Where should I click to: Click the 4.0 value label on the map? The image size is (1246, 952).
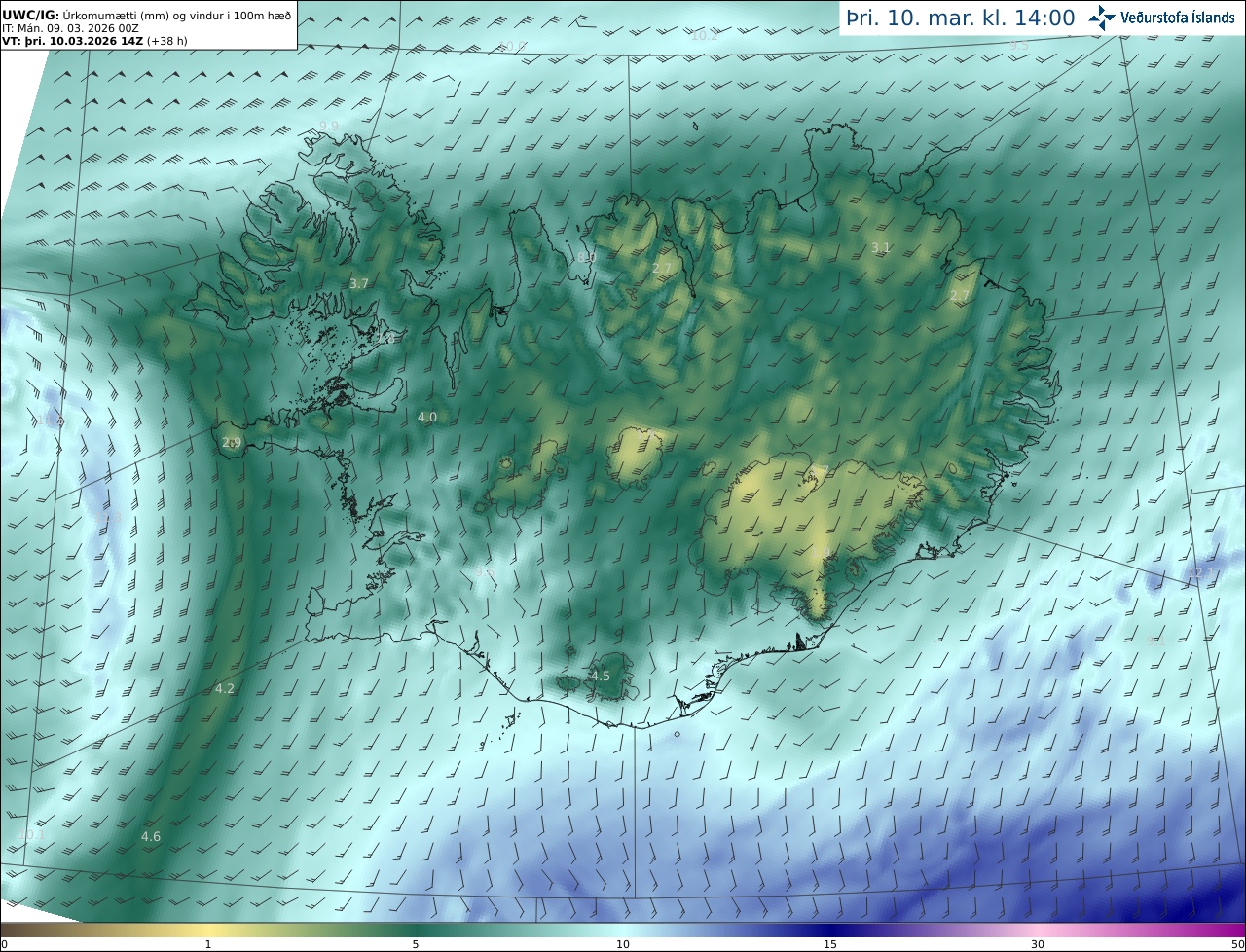click(x=427, y=418)
